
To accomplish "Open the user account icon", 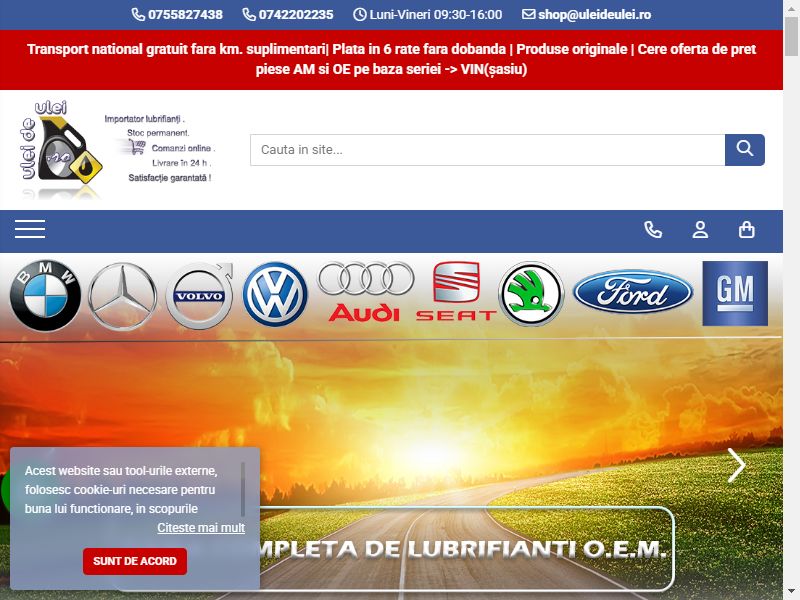I will click(700, 230).
